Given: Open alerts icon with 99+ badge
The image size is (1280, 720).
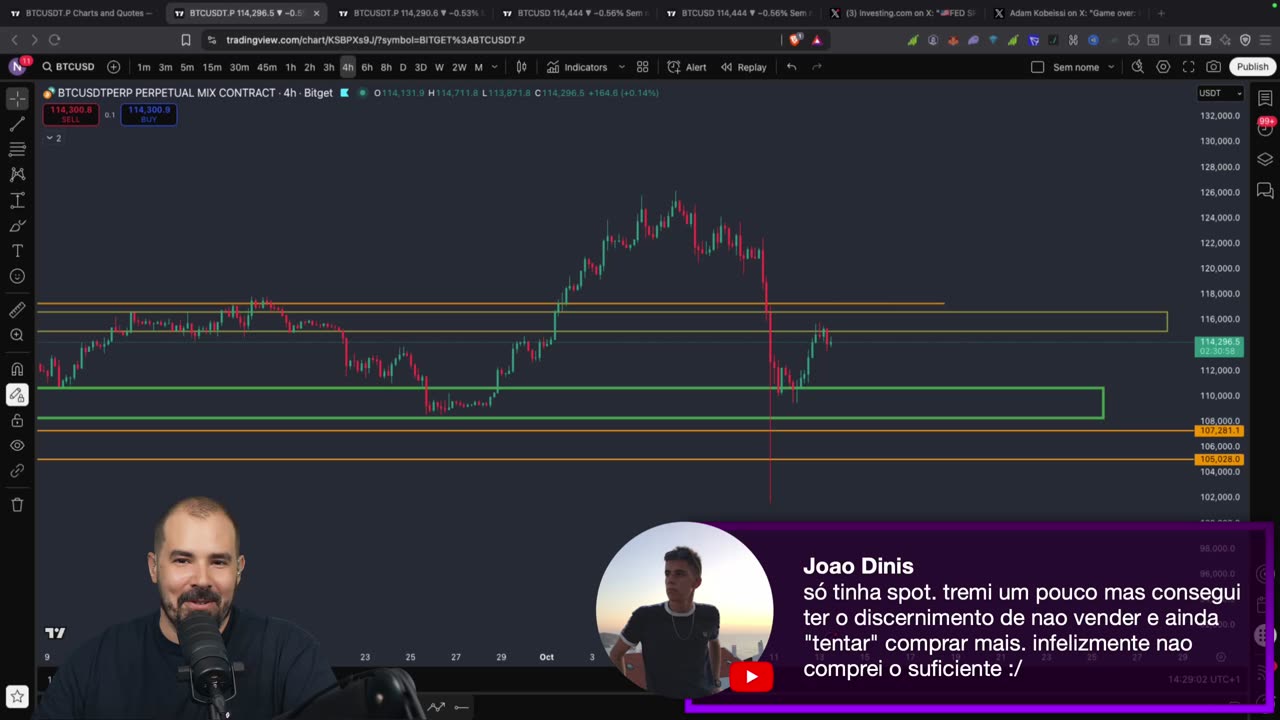Looking at the screenshot, I should (x=1265, y=128).
